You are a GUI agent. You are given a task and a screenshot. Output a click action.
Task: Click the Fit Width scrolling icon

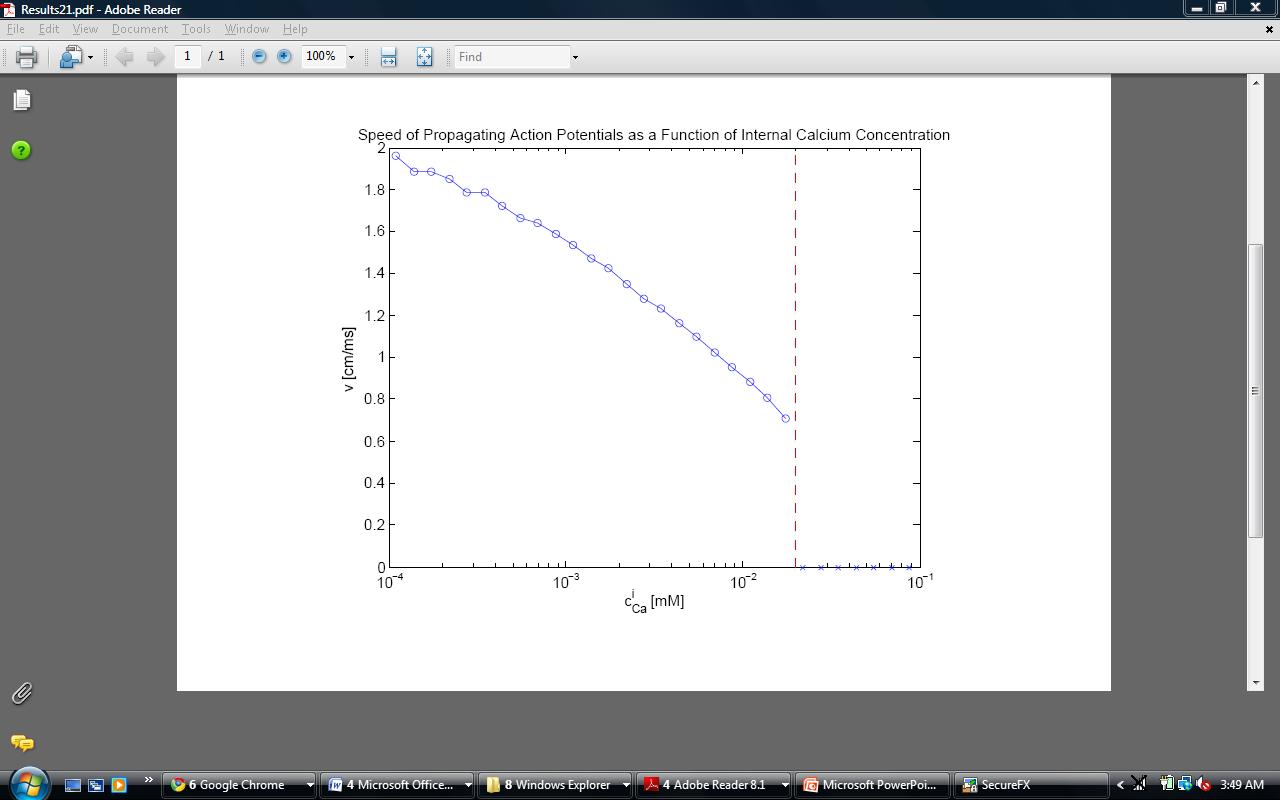pyautogui.click(x=388, y=57)
